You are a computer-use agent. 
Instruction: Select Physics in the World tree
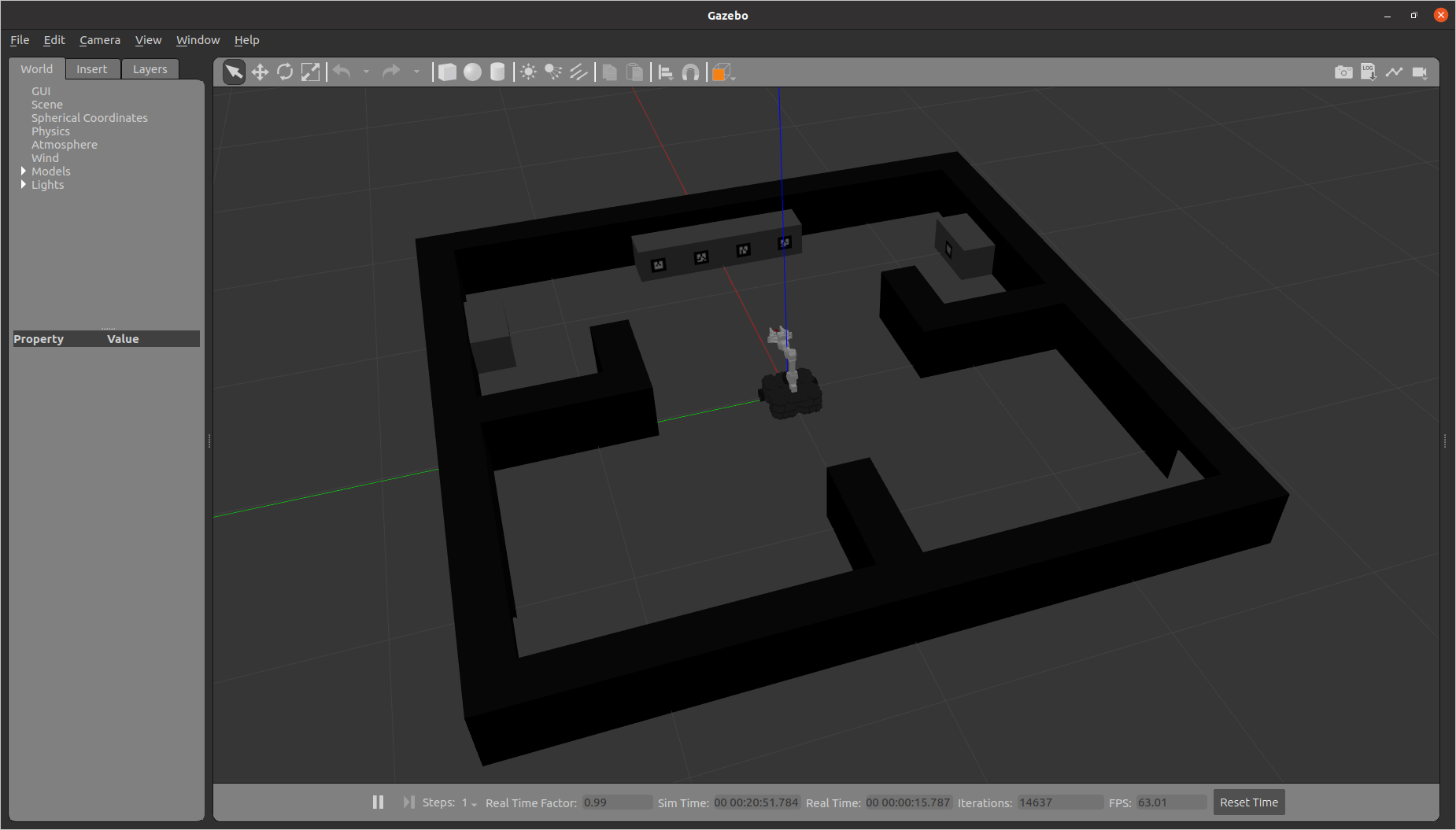pyautogui.click(x=50, y=131)
